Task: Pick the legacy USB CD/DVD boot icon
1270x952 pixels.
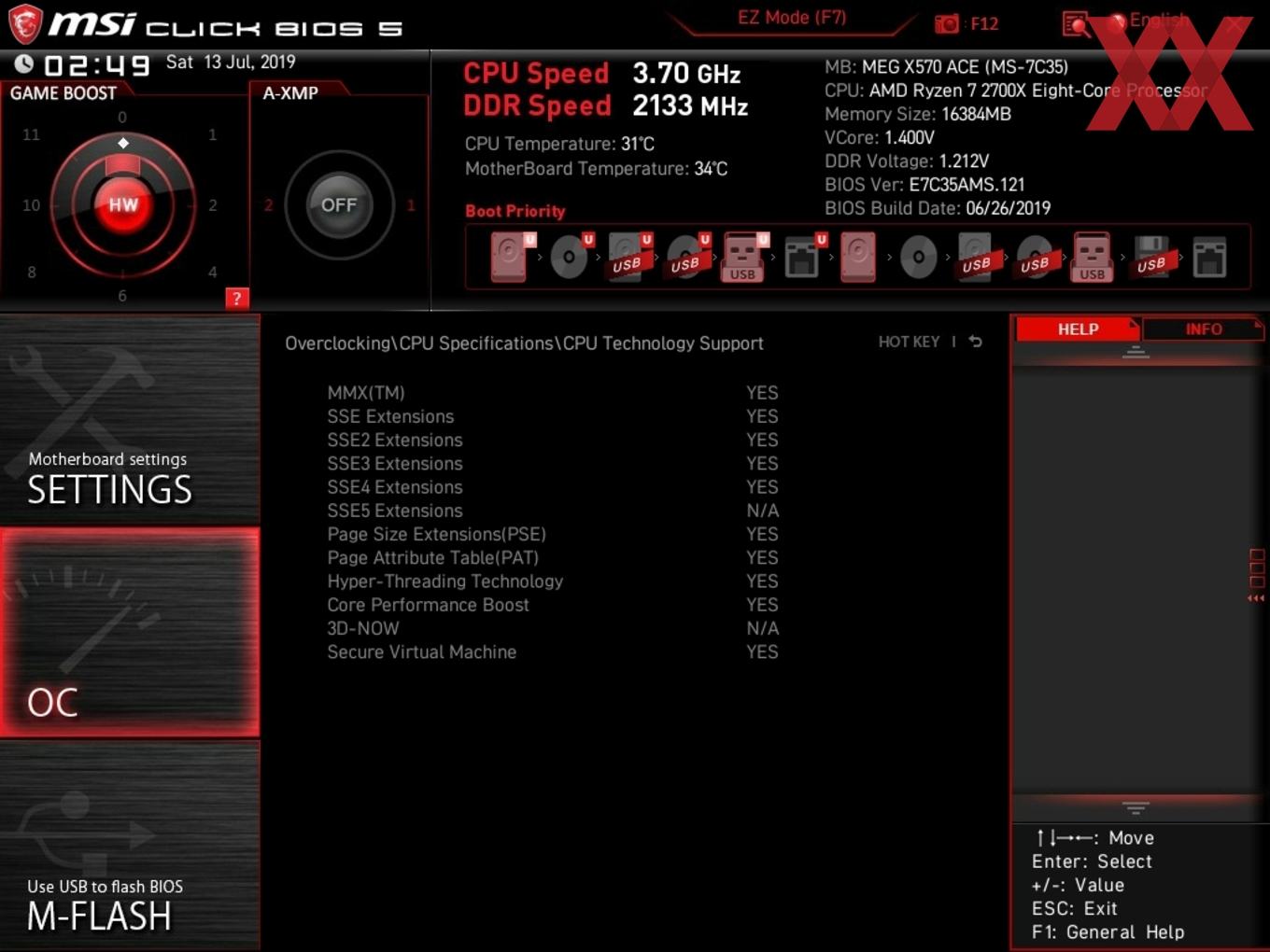Action: coord(1035,257)
